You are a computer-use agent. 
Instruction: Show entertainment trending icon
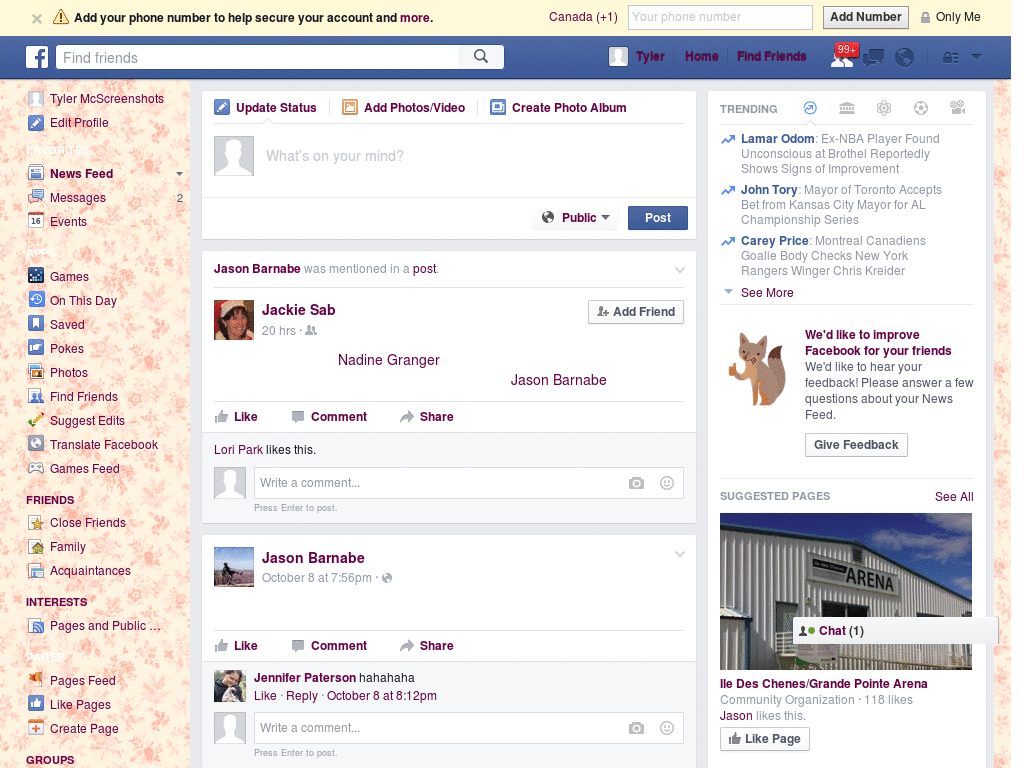(x=957, y=108)
